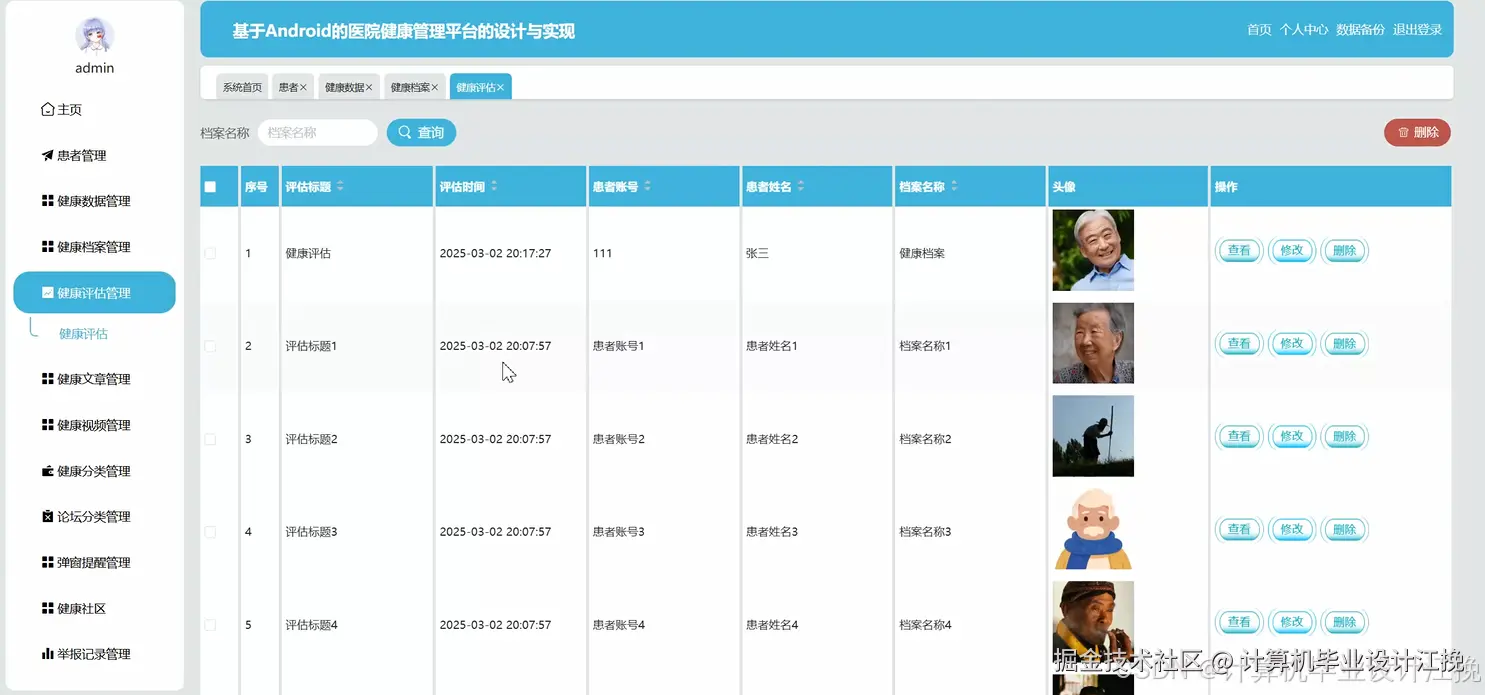This screenshot has height=695, width=1485.
Task: Check the checkbox for row 5
Action: coord(210,625)
